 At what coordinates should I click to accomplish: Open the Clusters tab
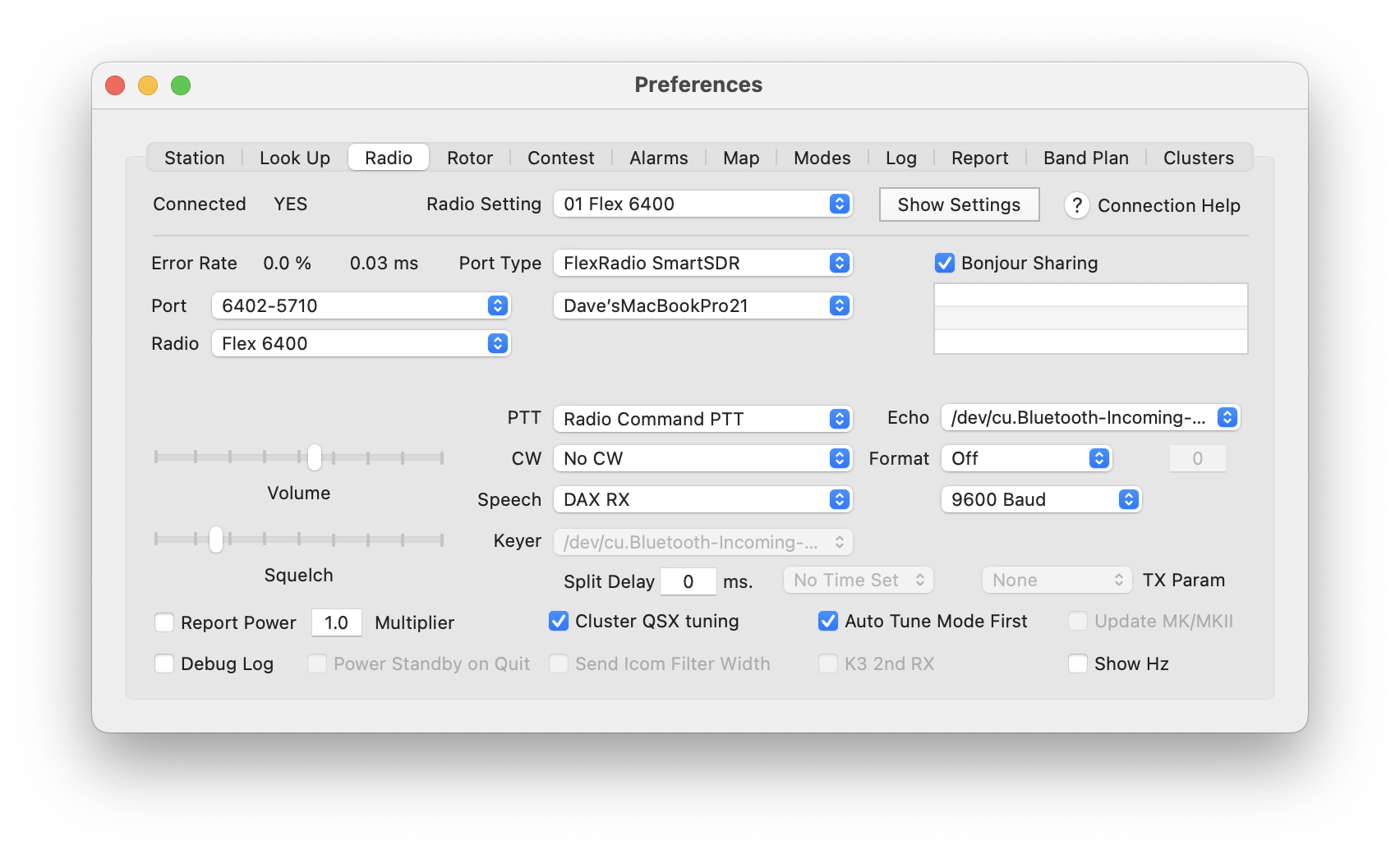(x=1198, y=158)
